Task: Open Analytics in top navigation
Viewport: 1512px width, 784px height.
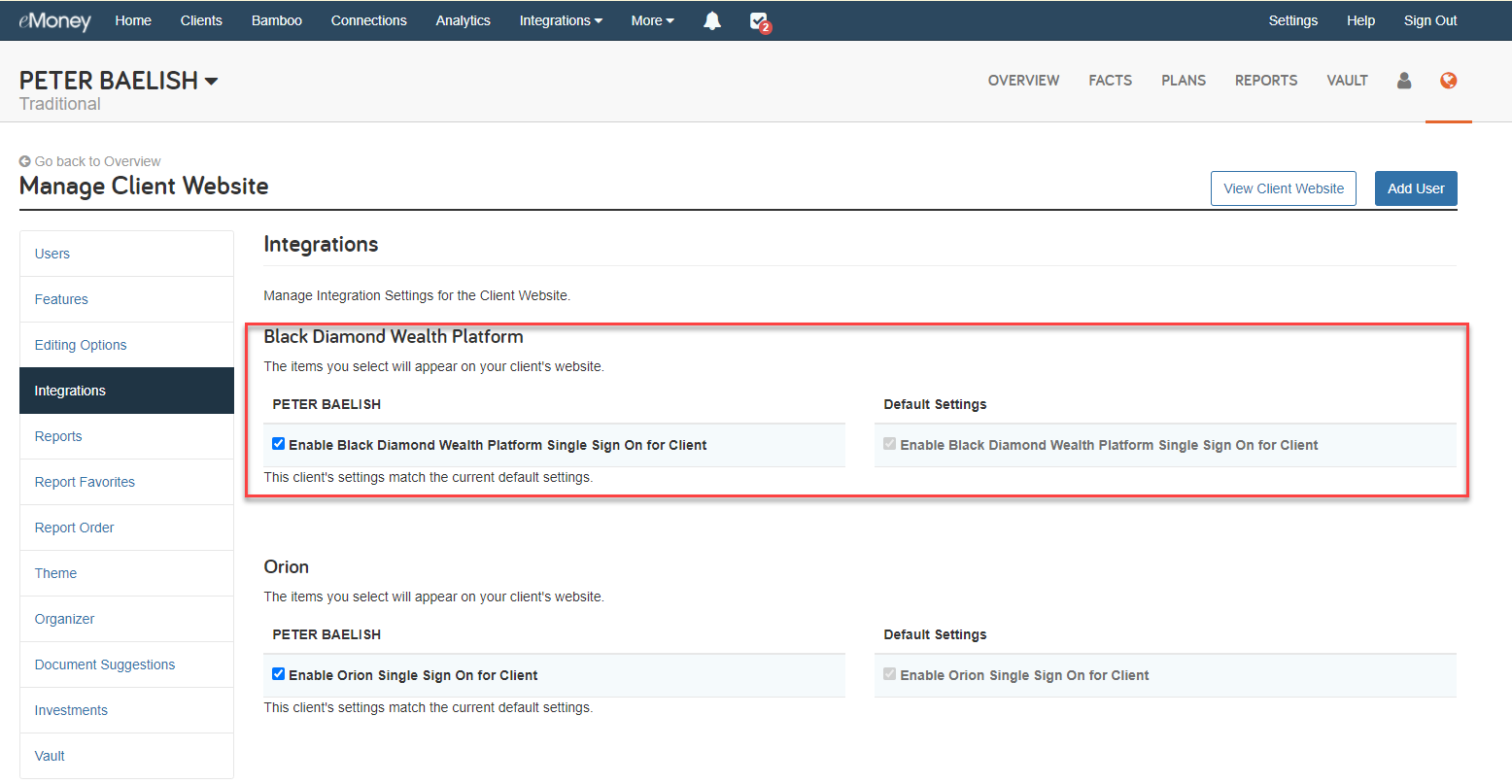Action: [x=464, y=20]
